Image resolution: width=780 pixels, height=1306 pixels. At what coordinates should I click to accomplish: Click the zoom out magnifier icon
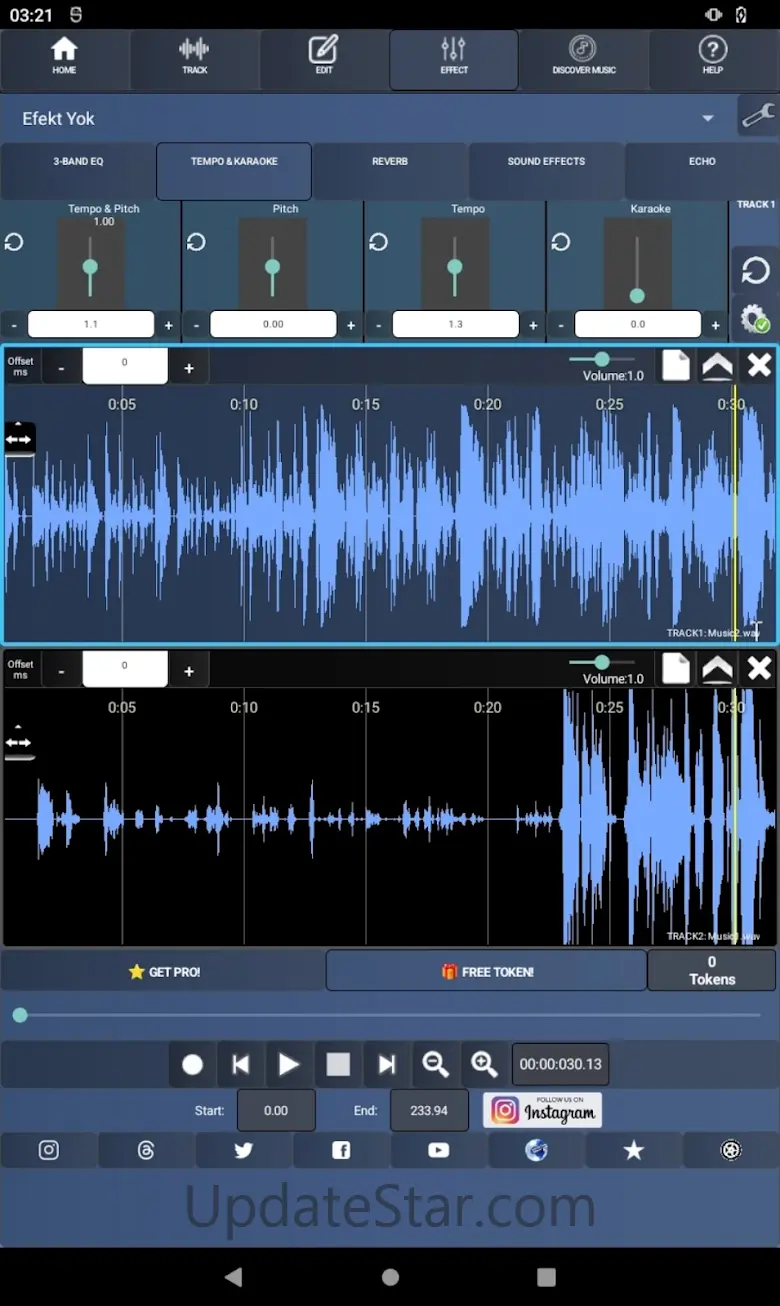[435, 1065]
